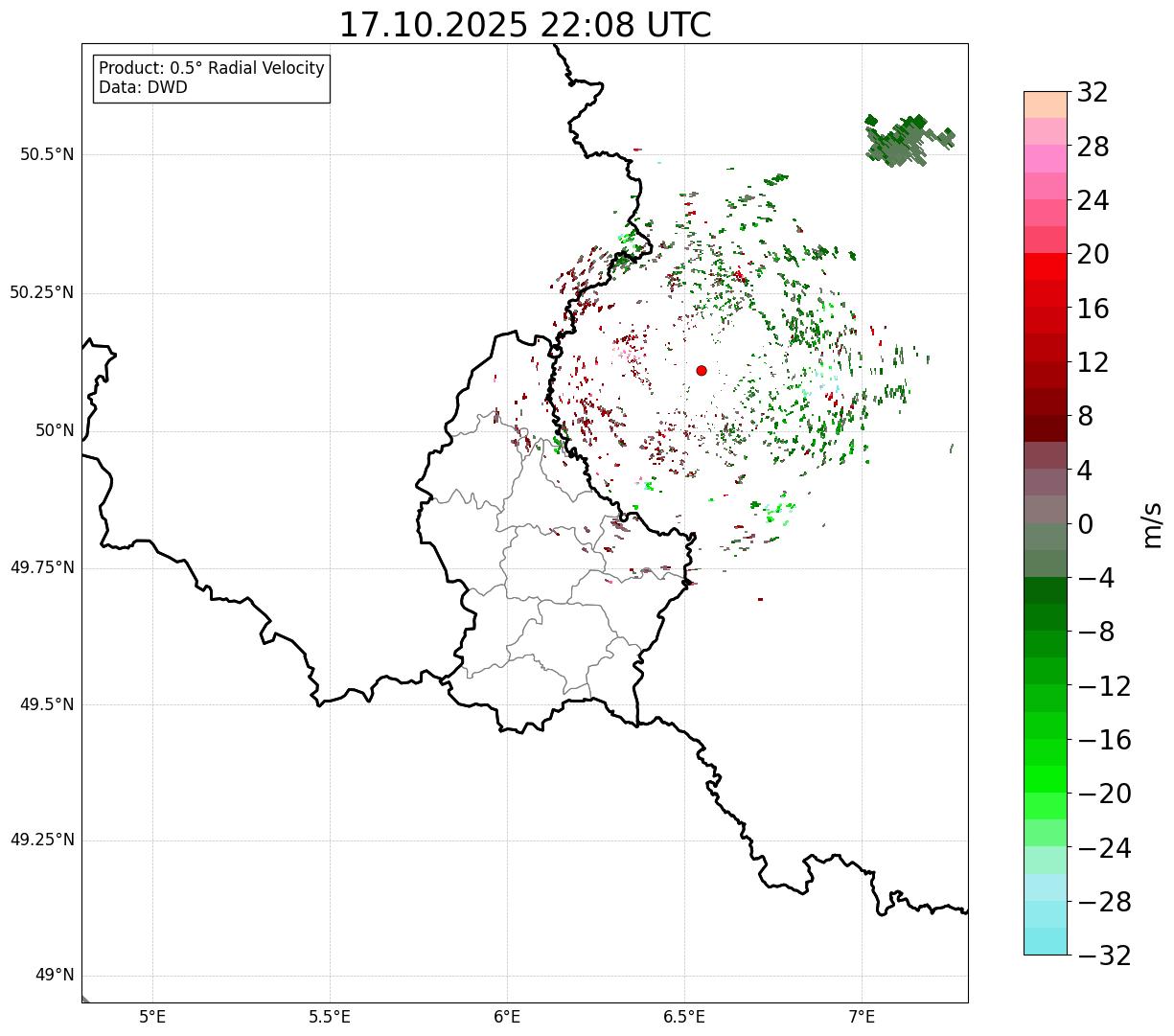Click the 49.25°N latitude label
The width and height of the screenshot is (1174, 1036).
pyautogui.click(x=42, y=840)
